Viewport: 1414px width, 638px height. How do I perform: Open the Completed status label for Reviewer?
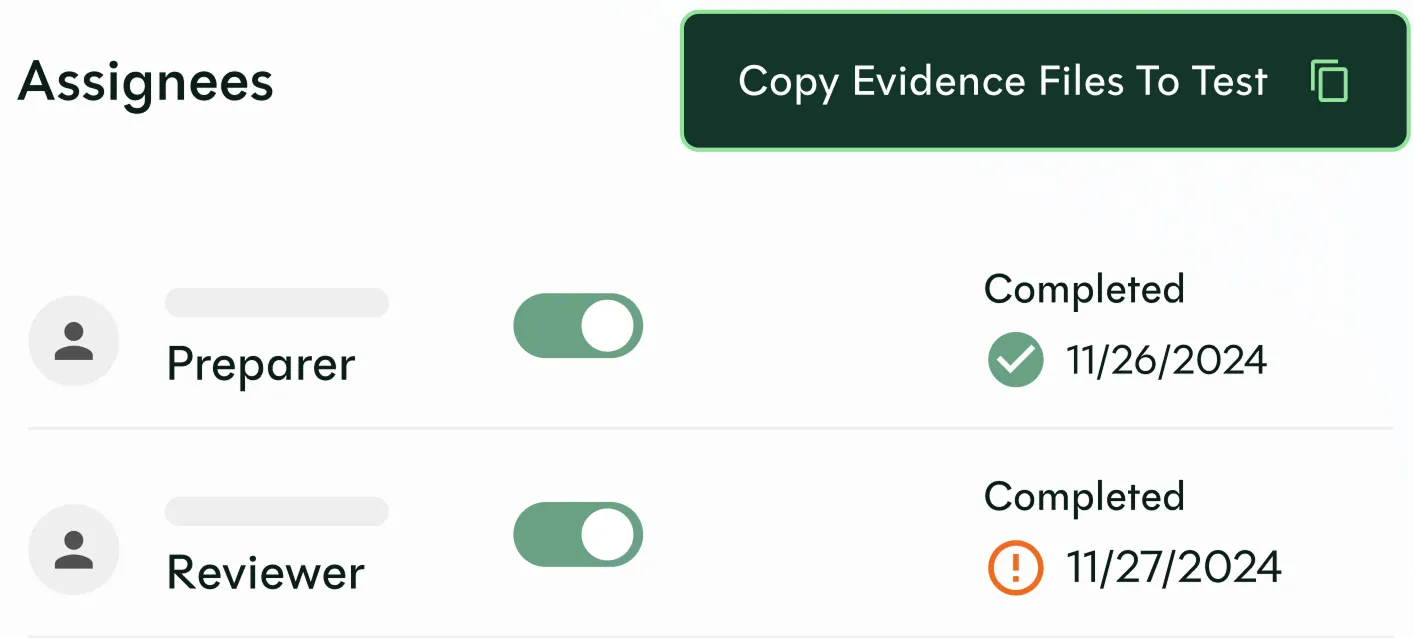1084,496
